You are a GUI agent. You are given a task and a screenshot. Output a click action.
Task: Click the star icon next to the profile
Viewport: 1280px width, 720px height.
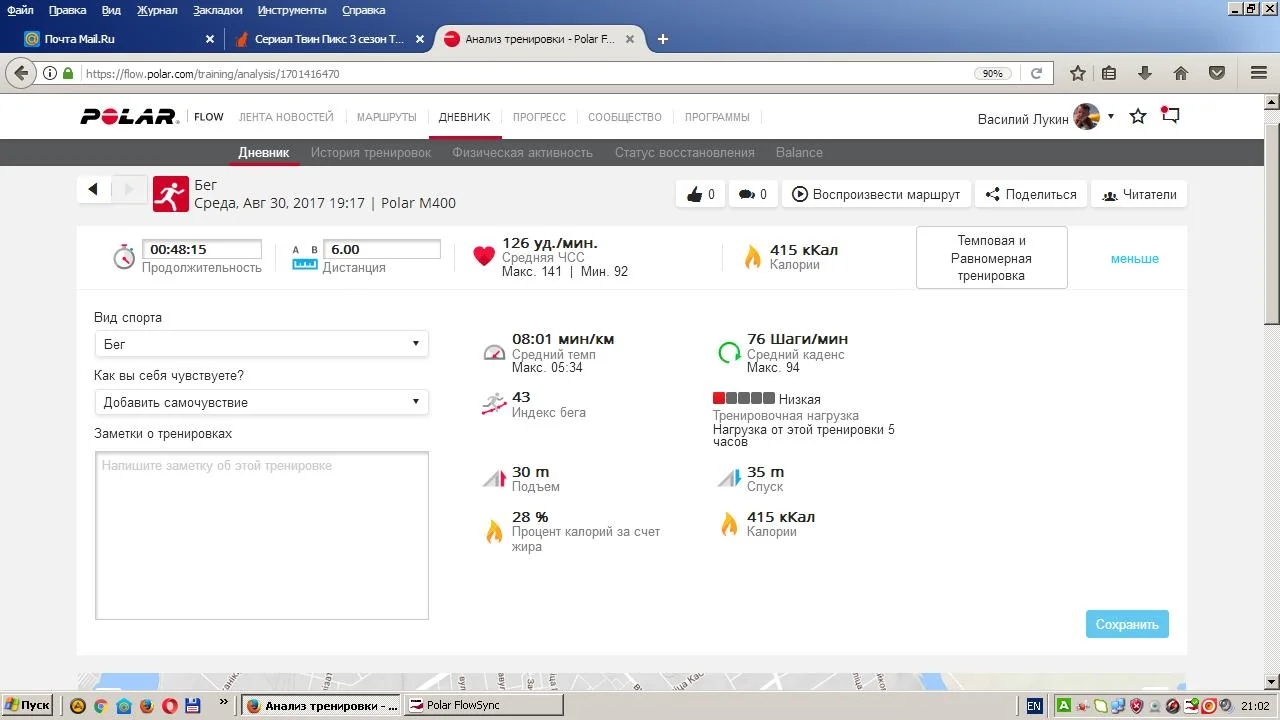[1138, 117]
